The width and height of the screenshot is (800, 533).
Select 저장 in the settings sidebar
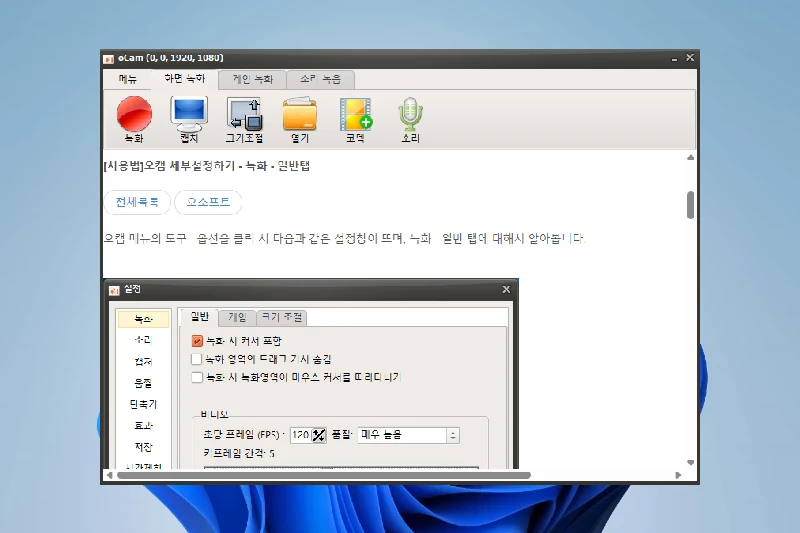click(143, 447)
